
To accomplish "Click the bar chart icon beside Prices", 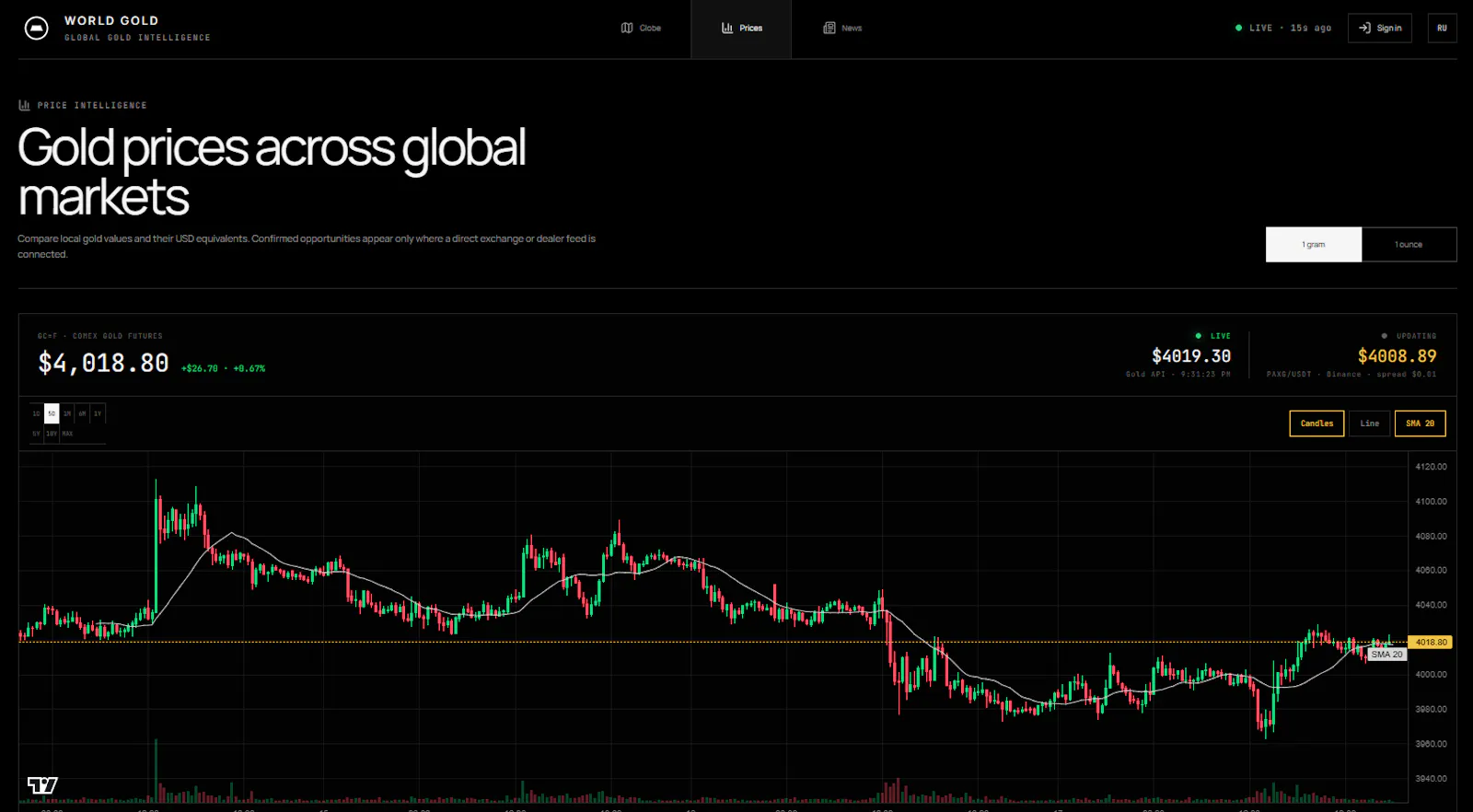I will 727,28.
